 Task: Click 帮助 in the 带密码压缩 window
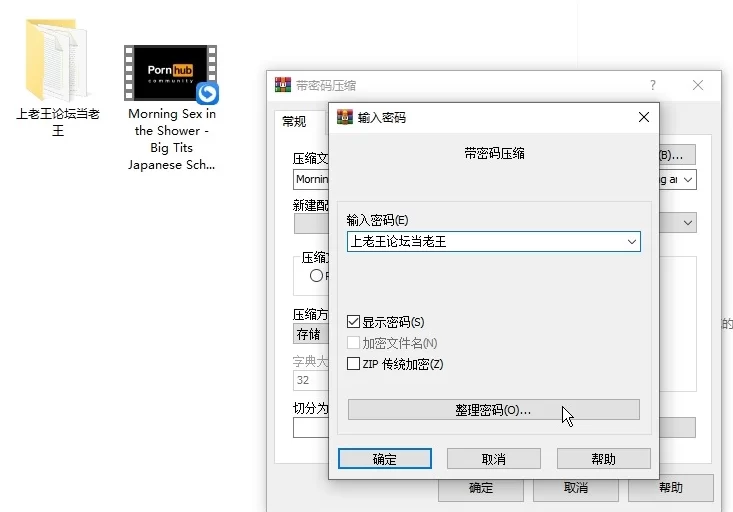pyautogui.click(x=670, y=488)
